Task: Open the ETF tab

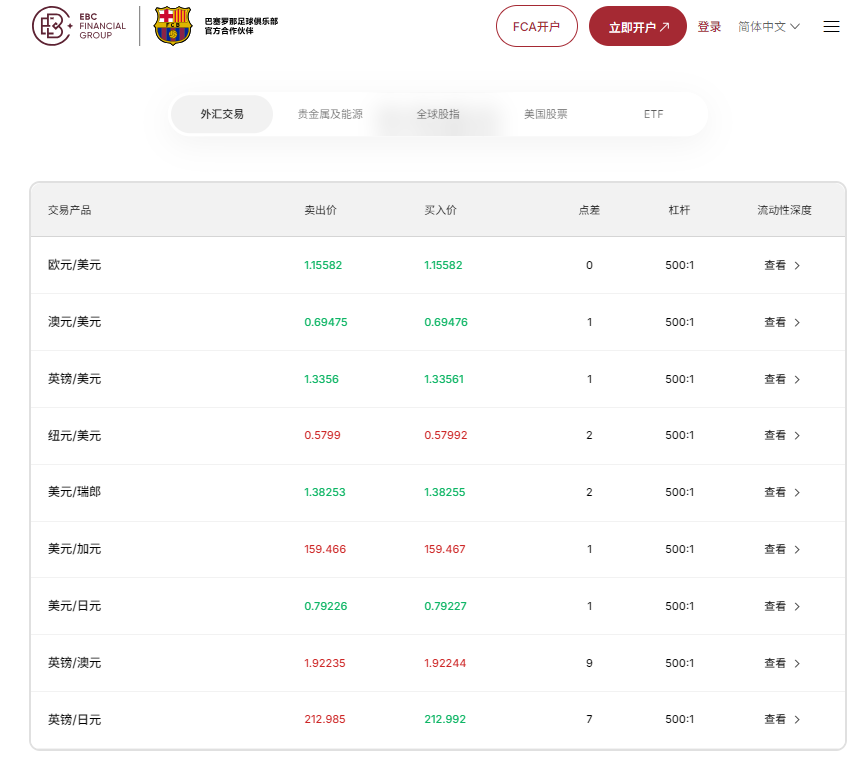Action: click(653, 114)
